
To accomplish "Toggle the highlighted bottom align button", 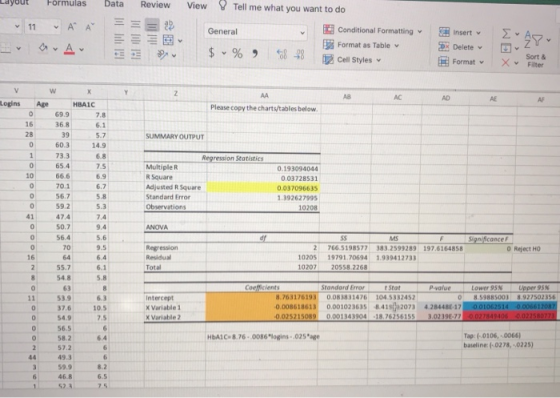I will [152, 25].
